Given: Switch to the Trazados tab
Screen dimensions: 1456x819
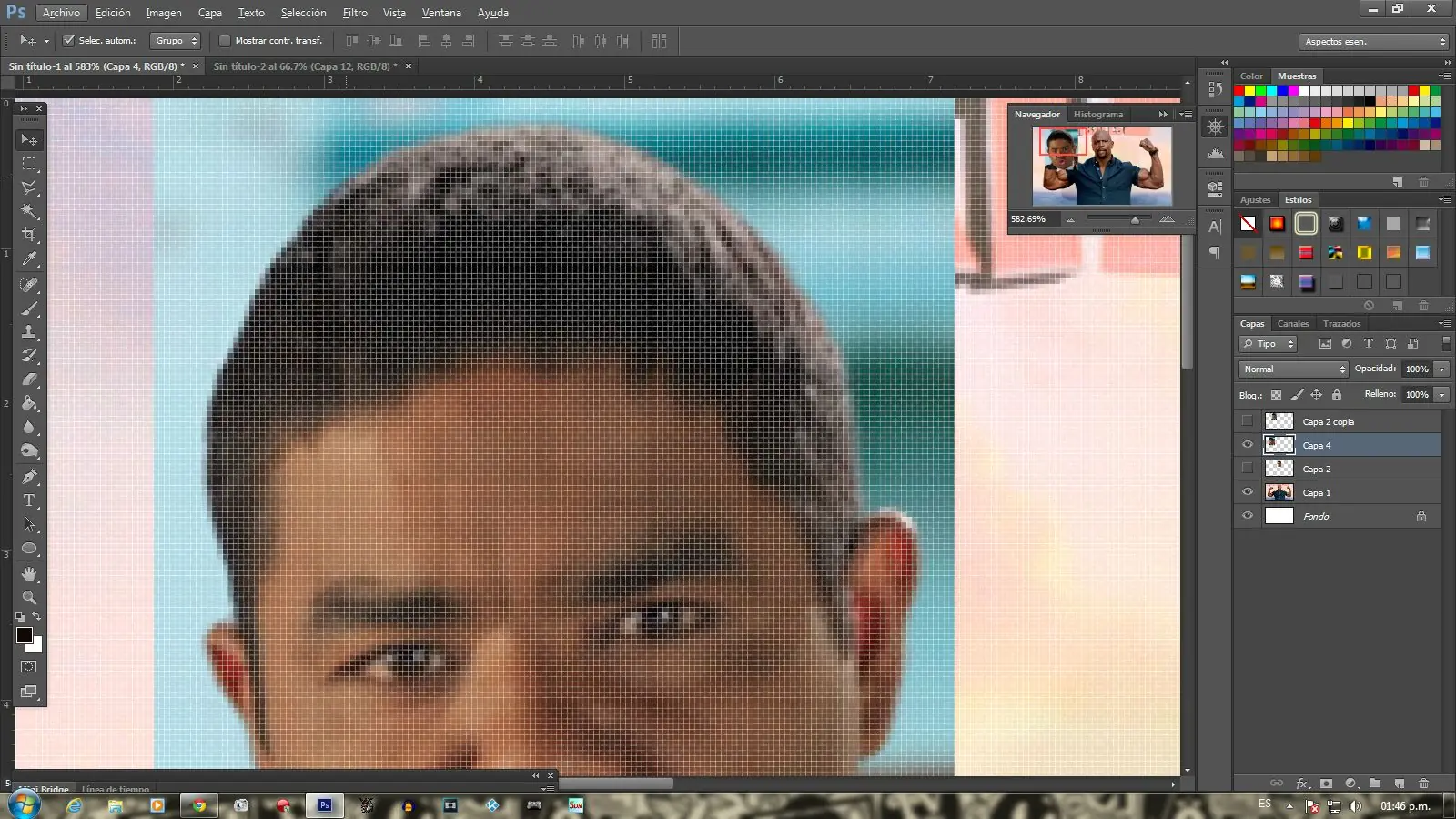Looking at the screenshot, I should (x=1341, y=324).
